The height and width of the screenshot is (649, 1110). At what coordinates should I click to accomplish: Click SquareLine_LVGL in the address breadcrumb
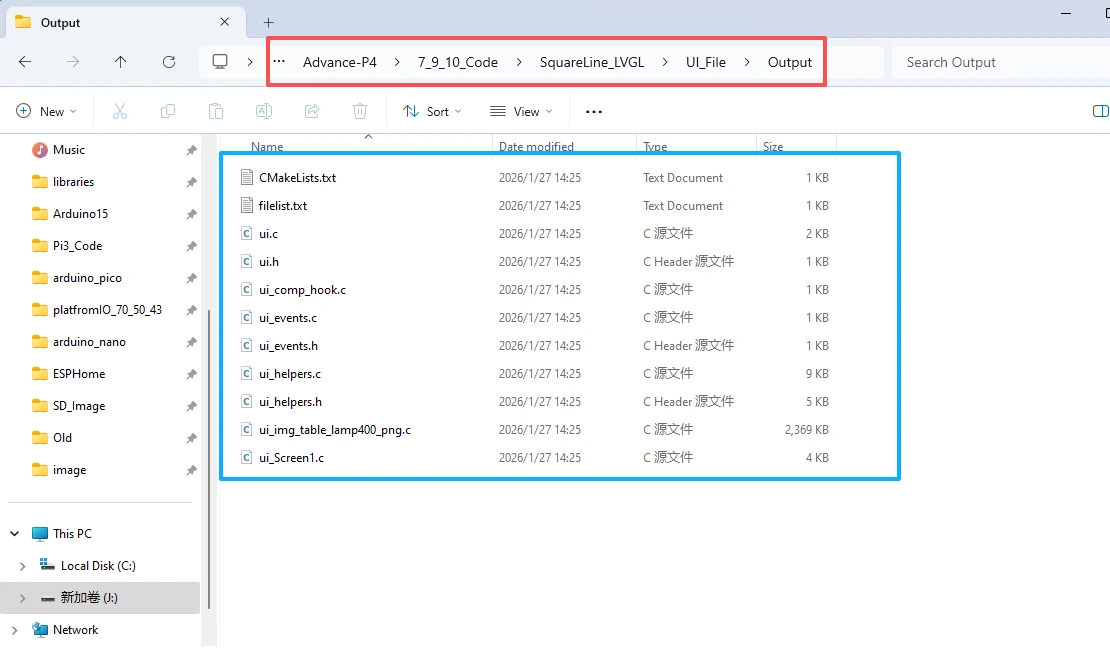[591, 62]
